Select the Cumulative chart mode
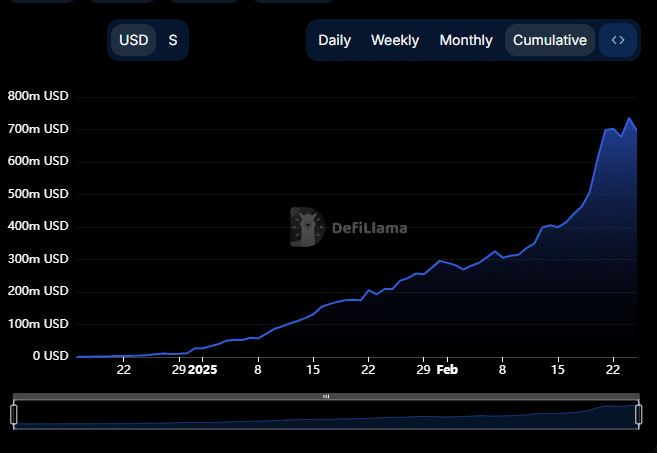This screenshot has width=657, height=453. click(x=550, y=40)
